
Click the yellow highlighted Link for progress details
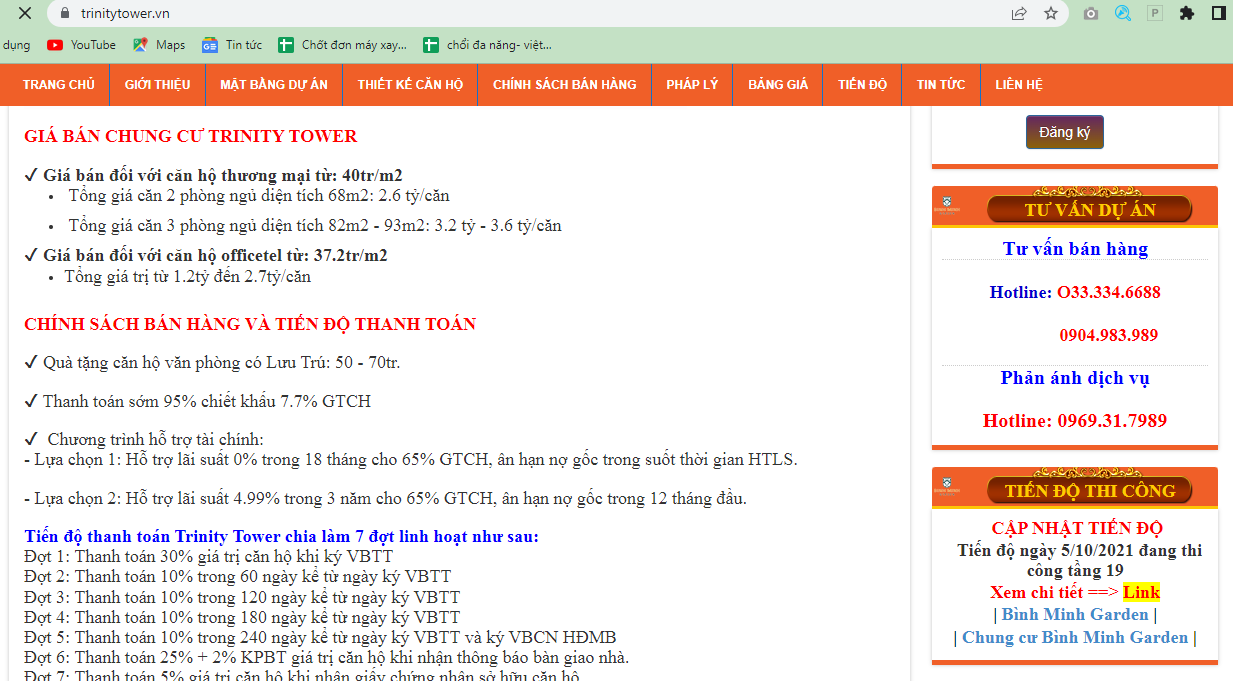click(x=1141, y=592)
